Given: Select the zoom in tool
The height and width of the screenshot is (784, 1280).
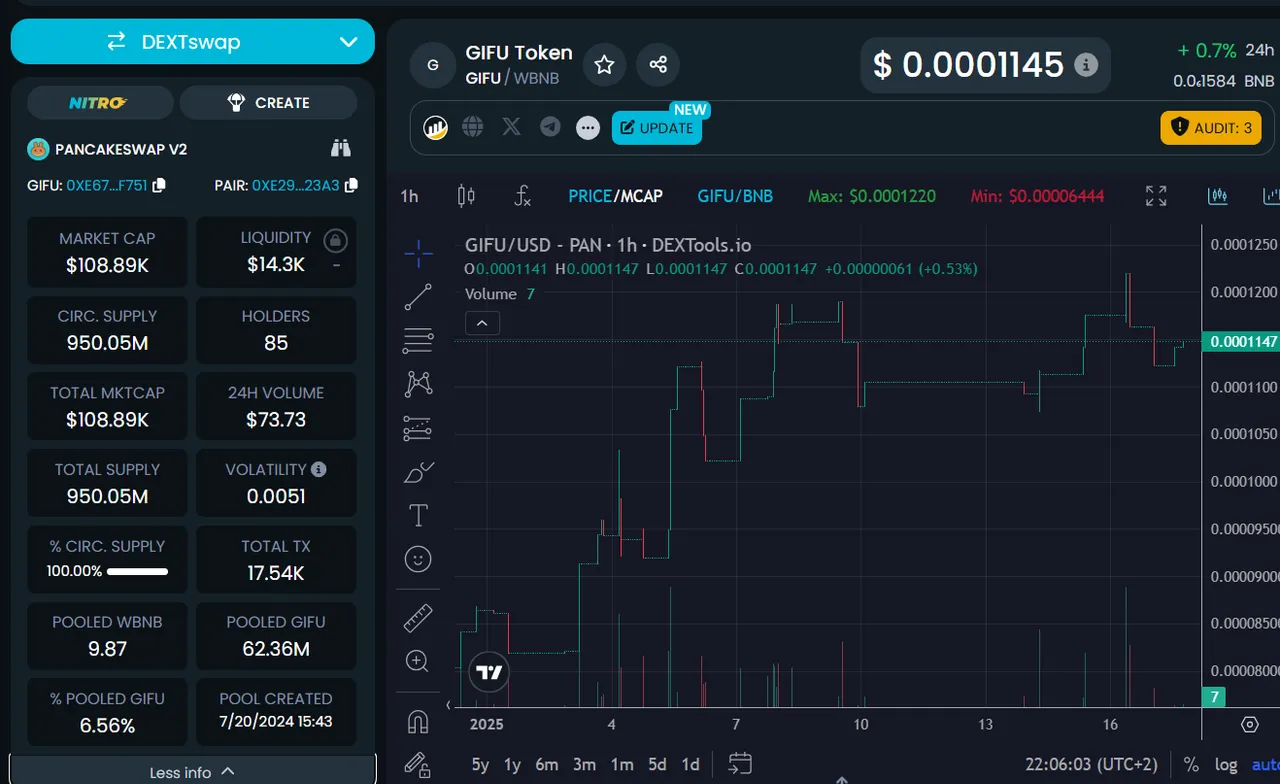Looking at the screenshot, I should (418, 661).
